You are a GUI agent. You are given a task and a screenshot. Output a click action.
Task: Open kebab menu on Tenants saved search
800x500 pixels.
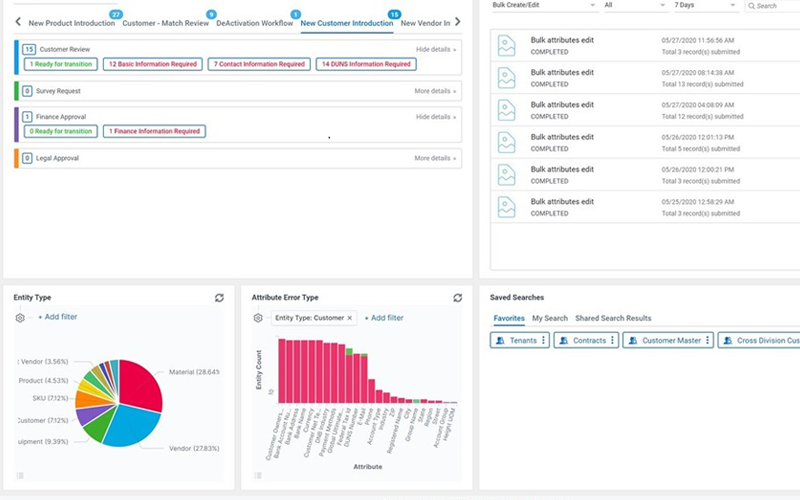(x=544, y=341)
